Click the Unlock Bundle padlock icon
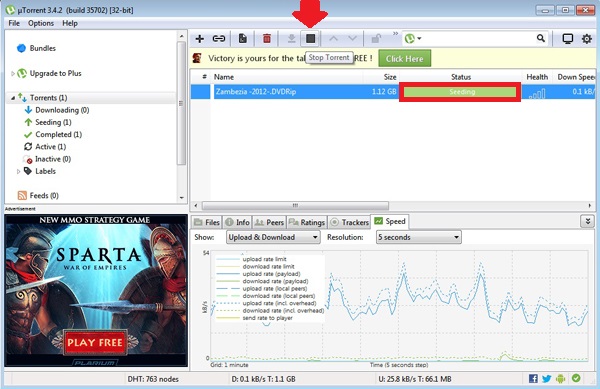 point(376,39)
